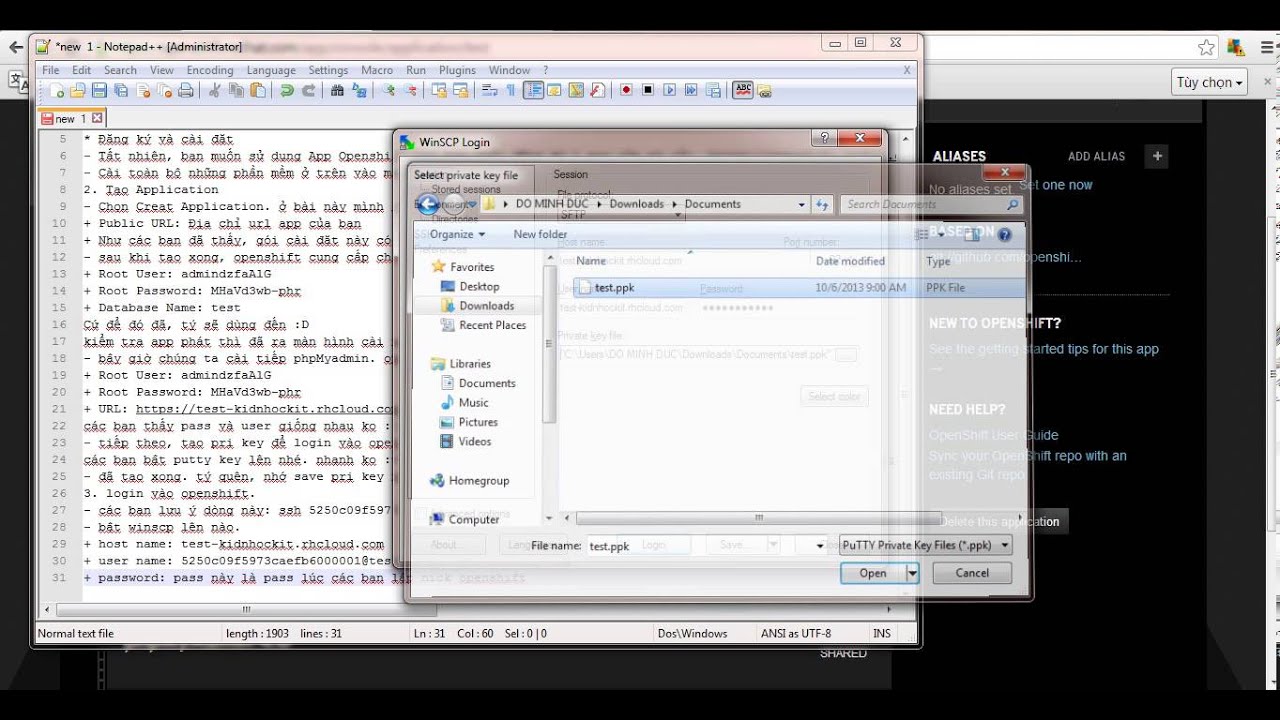Click the browser back arrow button
The image size is (1280, 720).
tap(16, 47)
